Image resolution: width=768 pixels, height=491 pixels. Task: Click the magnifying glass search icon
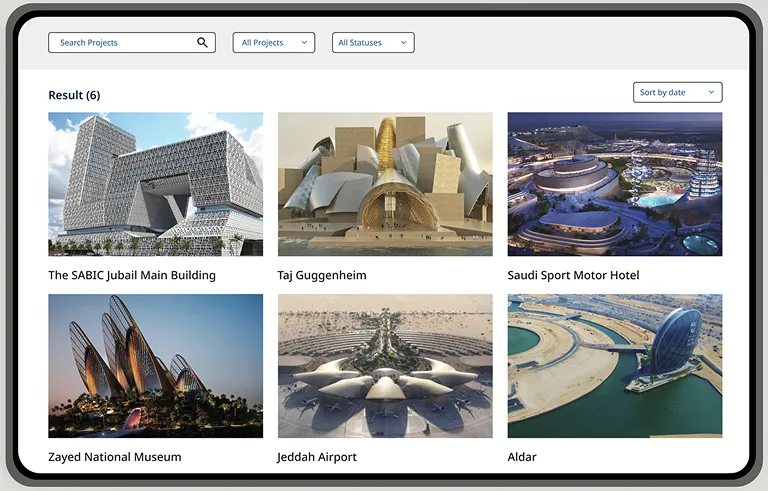point(202,43)
